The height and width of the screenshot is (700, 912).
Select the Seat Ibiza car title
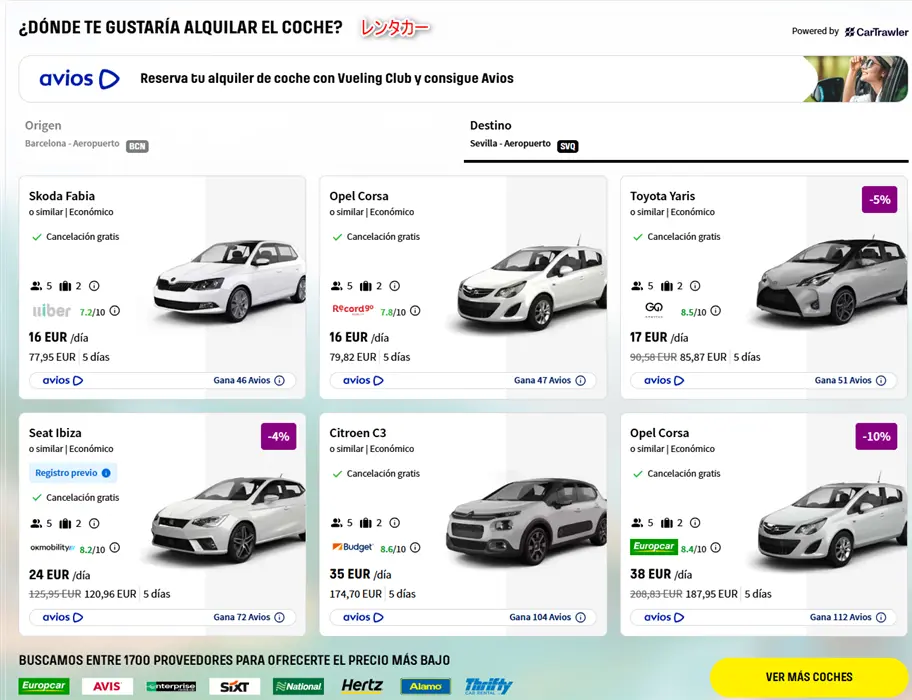pos(55,433)
